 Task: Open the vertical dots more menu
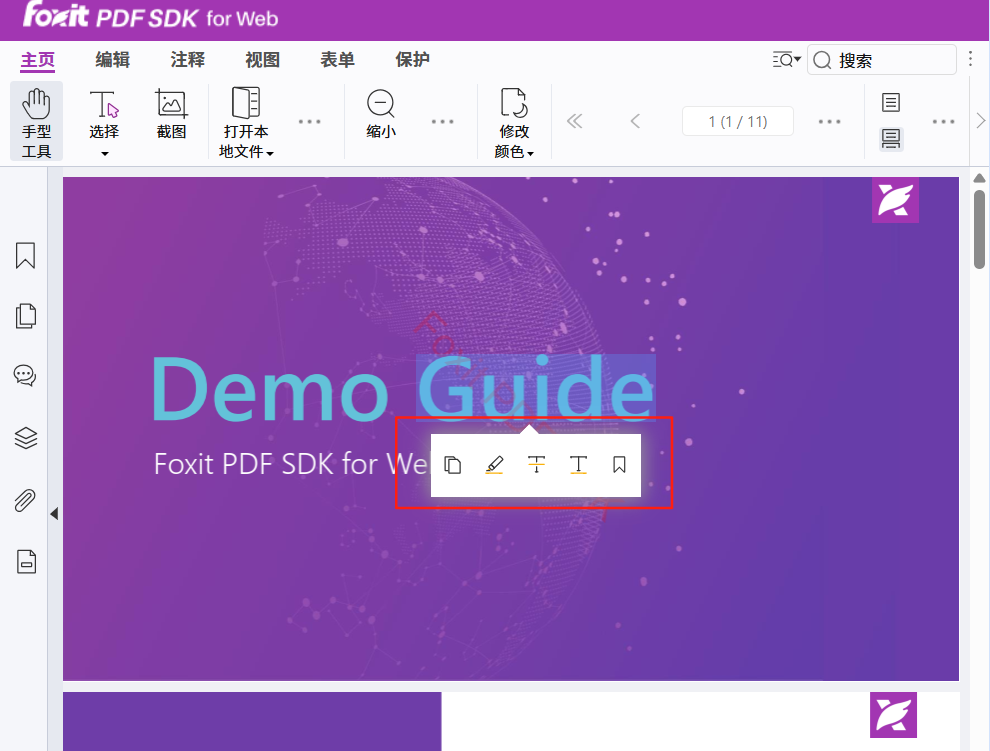[970, 59]
